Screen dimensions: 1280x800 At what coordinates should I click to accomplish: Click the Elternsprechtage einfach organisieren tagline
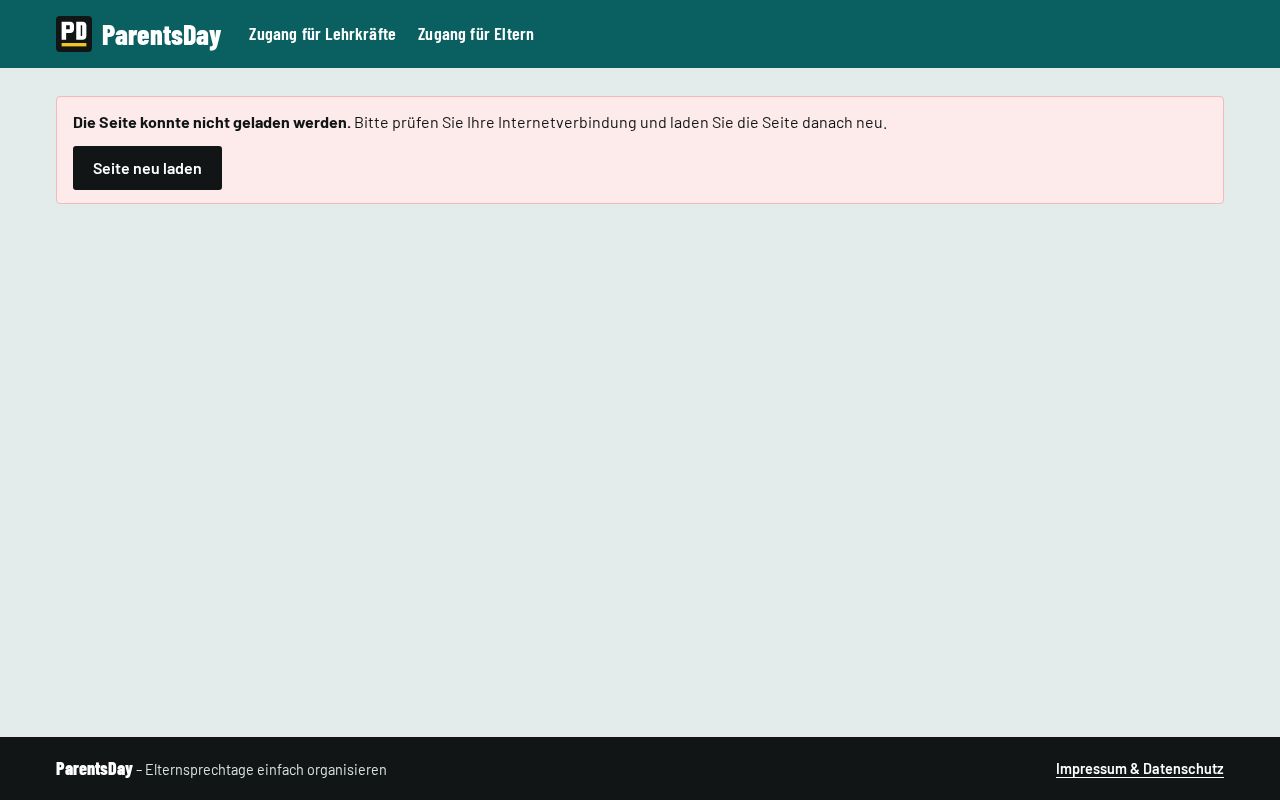266,770
